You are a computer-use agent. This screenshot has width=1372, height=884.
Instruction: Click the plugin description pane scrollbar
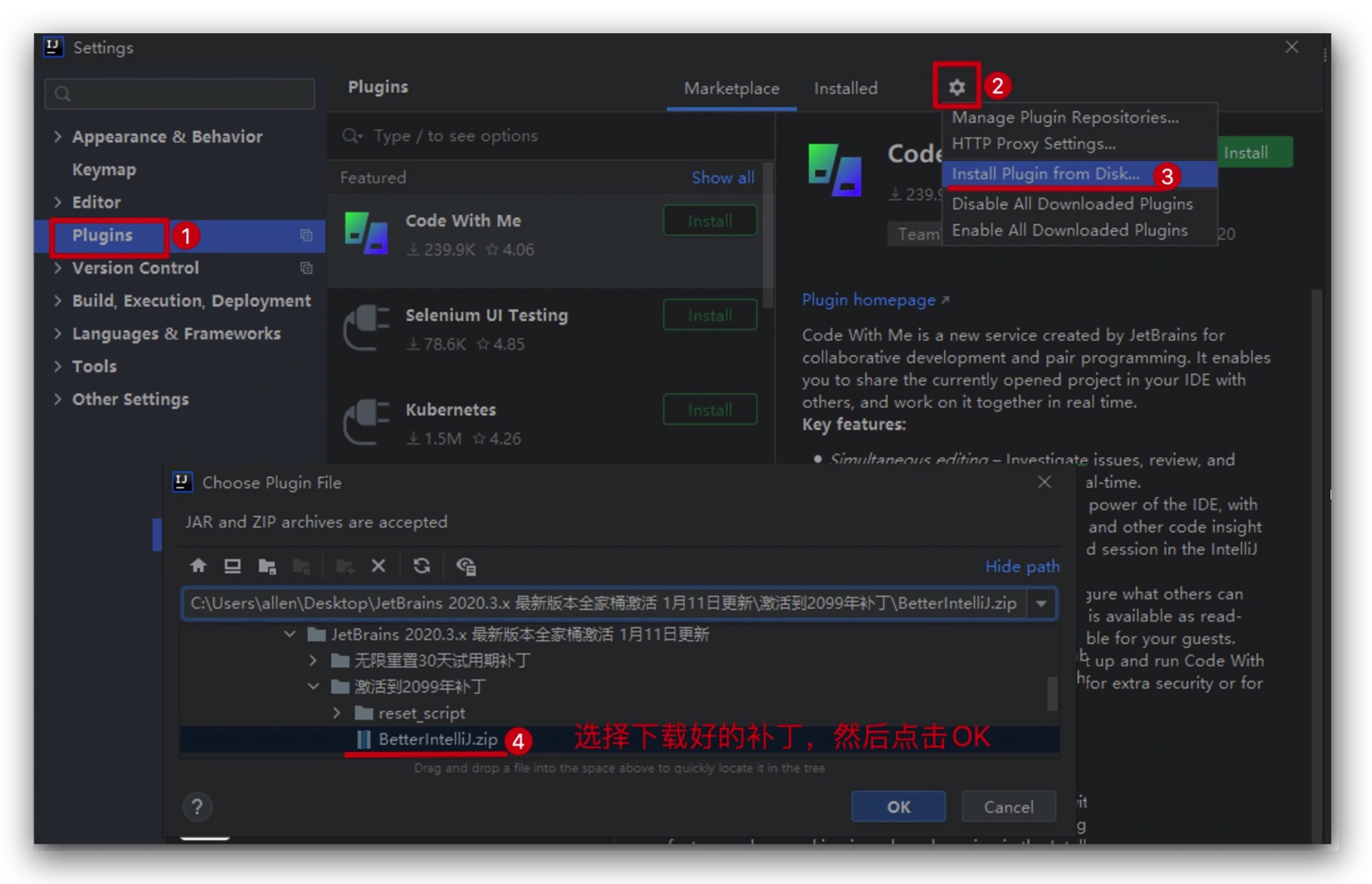pyautogui.click(x=1316, y=567)
